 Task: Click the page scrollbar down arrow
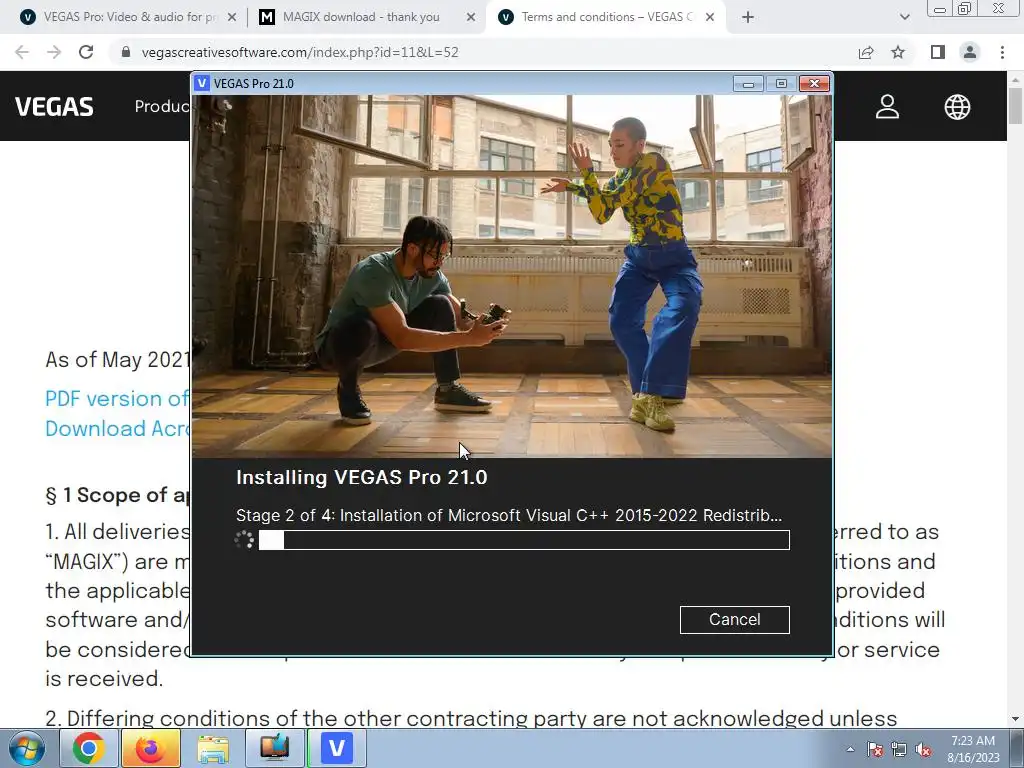1016,718
